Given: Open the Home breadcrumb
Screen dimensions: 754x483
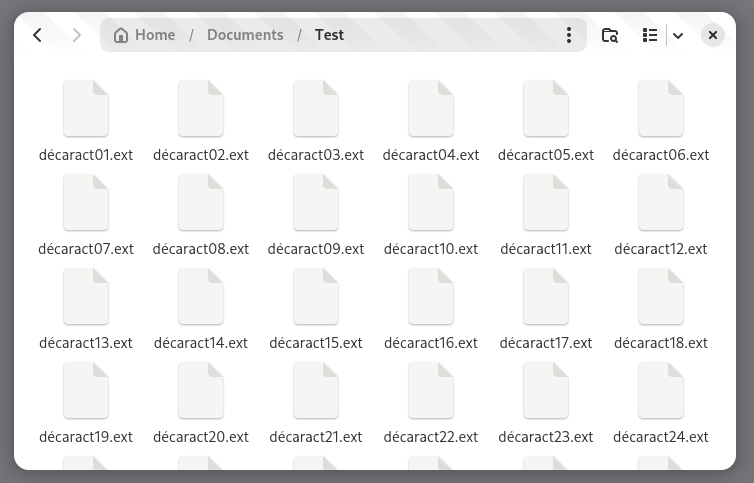Looking at the screenshot, I should tap(144, 35).
